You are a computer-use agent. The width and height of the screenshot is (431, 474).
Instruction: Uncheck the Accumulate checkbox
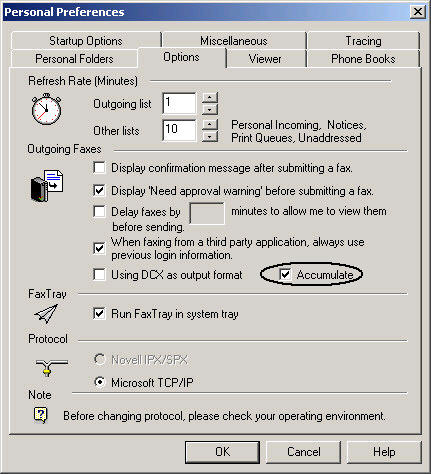point(285,274)
